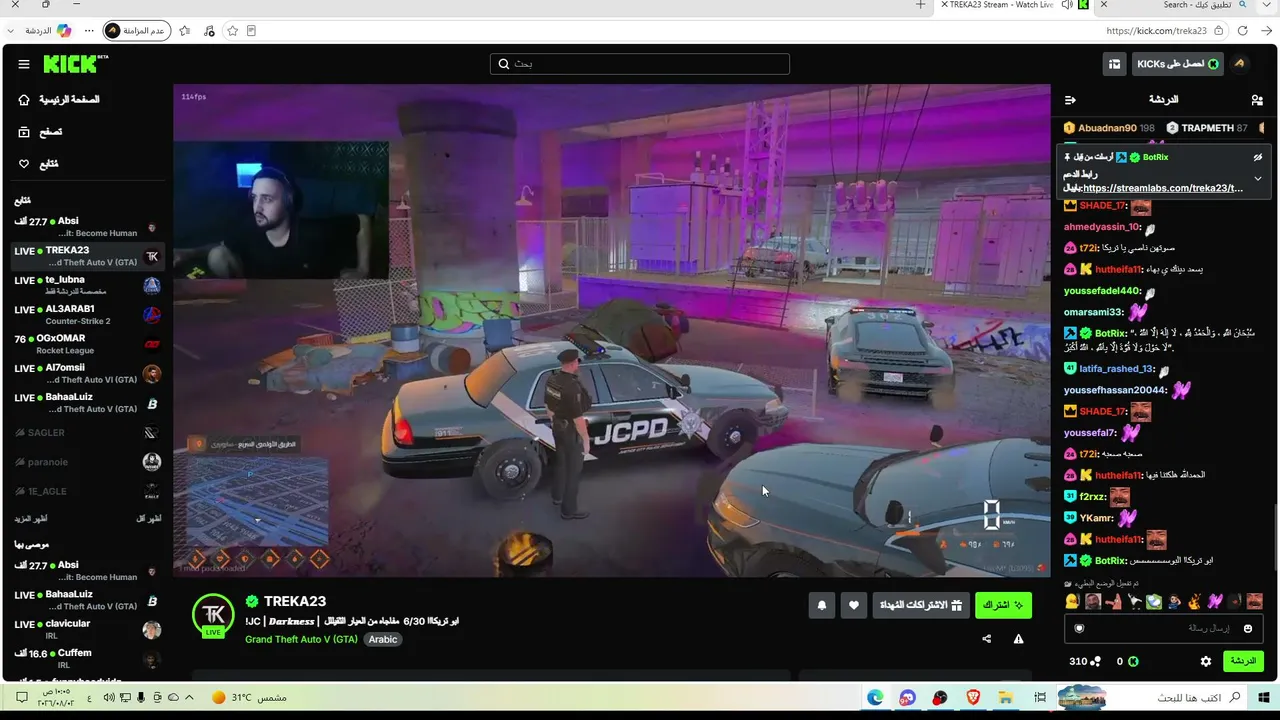Screen dimensions: 1280x720
Task: Click the gift subscriptions button
Action: pyautogui.click(x=920, y=605)
